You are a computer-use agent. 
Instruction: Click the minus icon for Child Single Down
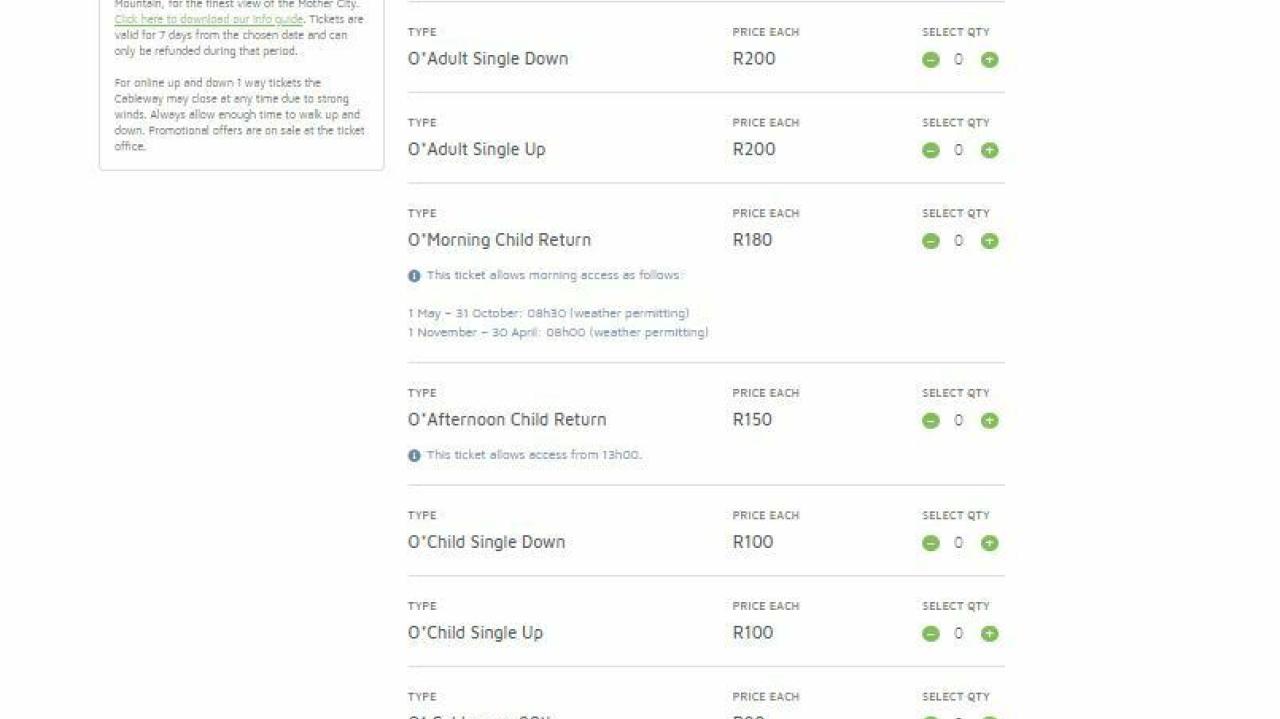[x=930, y=543]
